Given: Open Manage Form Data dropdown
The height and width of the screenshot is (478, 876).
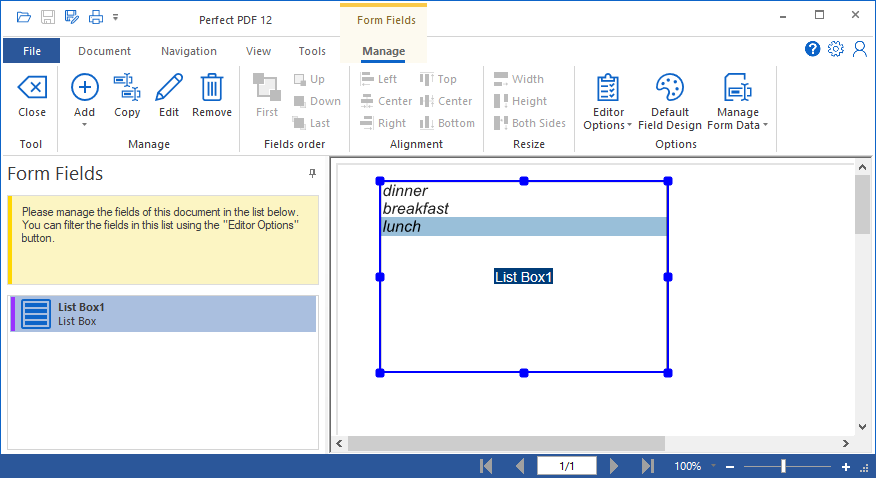Looking at the screenshot, I should click(x=737, y=102).
